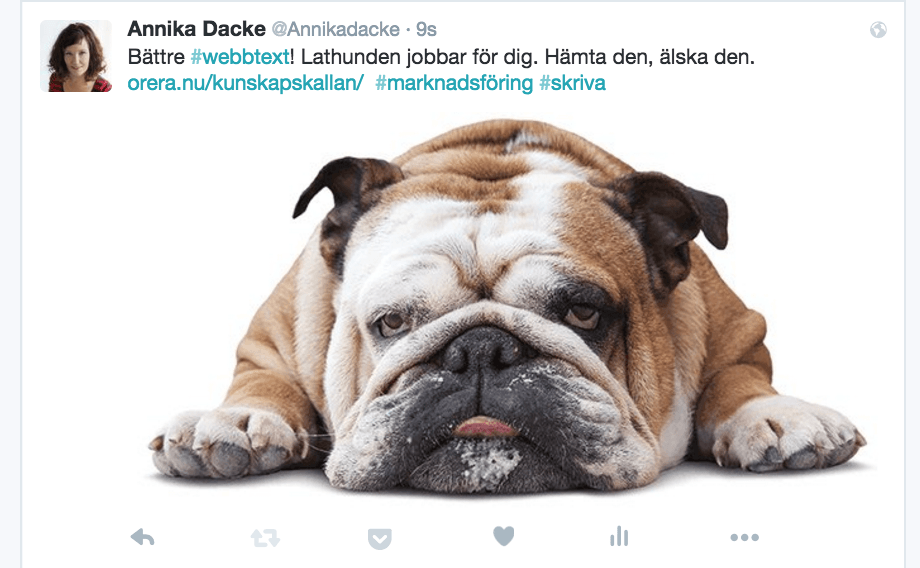
Task: Click the globe icon at the top right
Action: 878,30
